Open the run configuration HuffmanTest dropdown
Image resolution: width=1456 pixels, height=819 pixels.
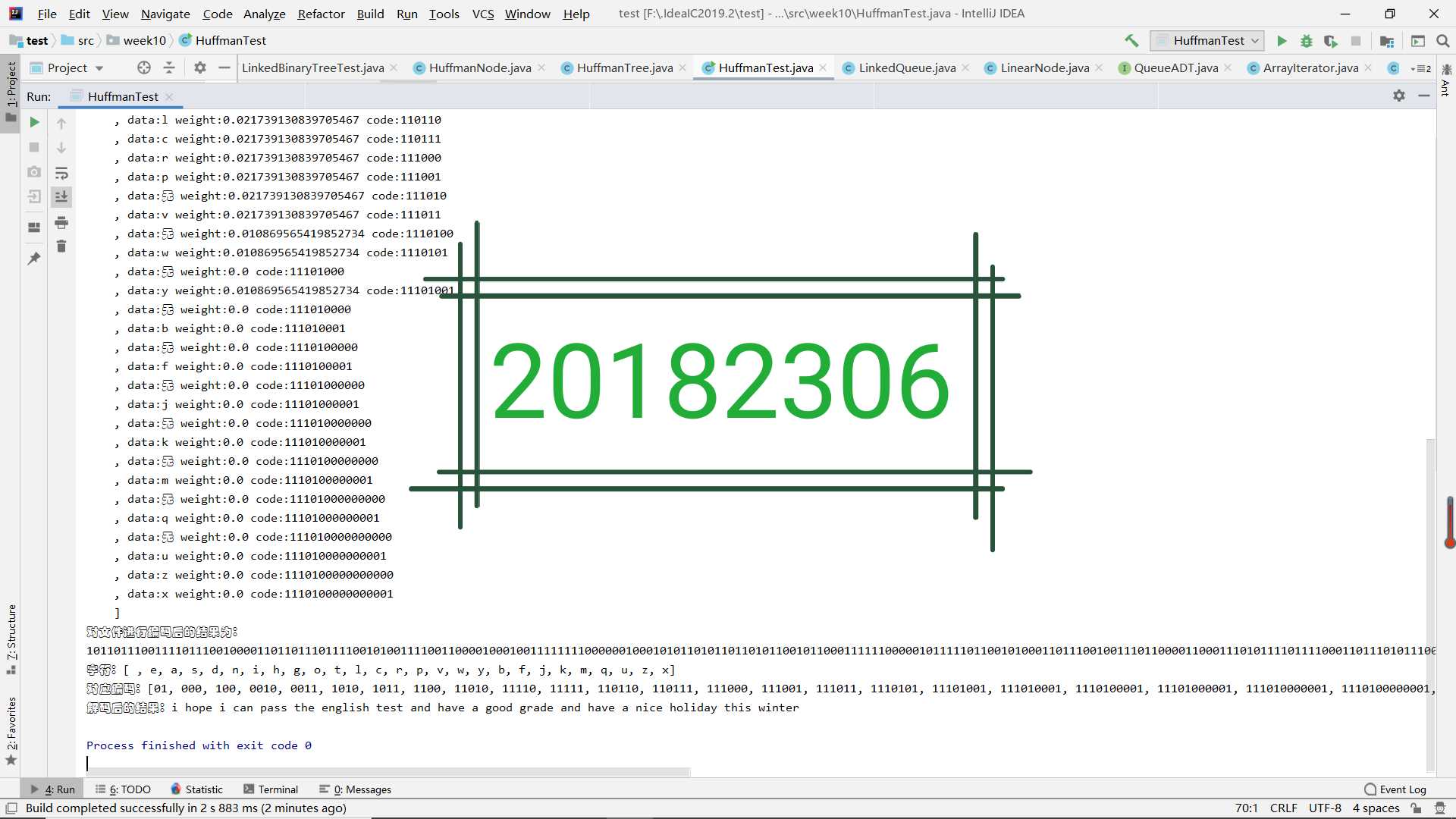pos(1207,41)
